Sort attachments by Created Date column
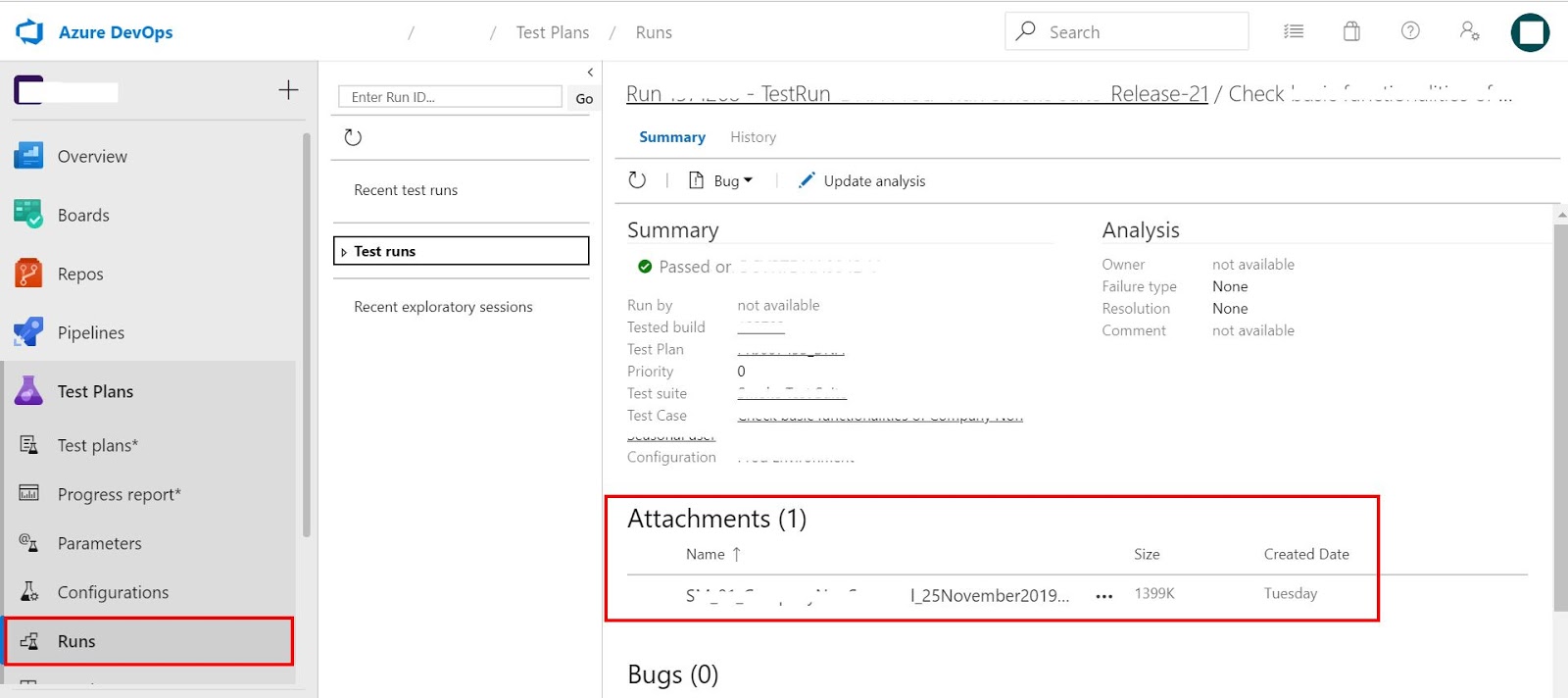 point(1306,554)
